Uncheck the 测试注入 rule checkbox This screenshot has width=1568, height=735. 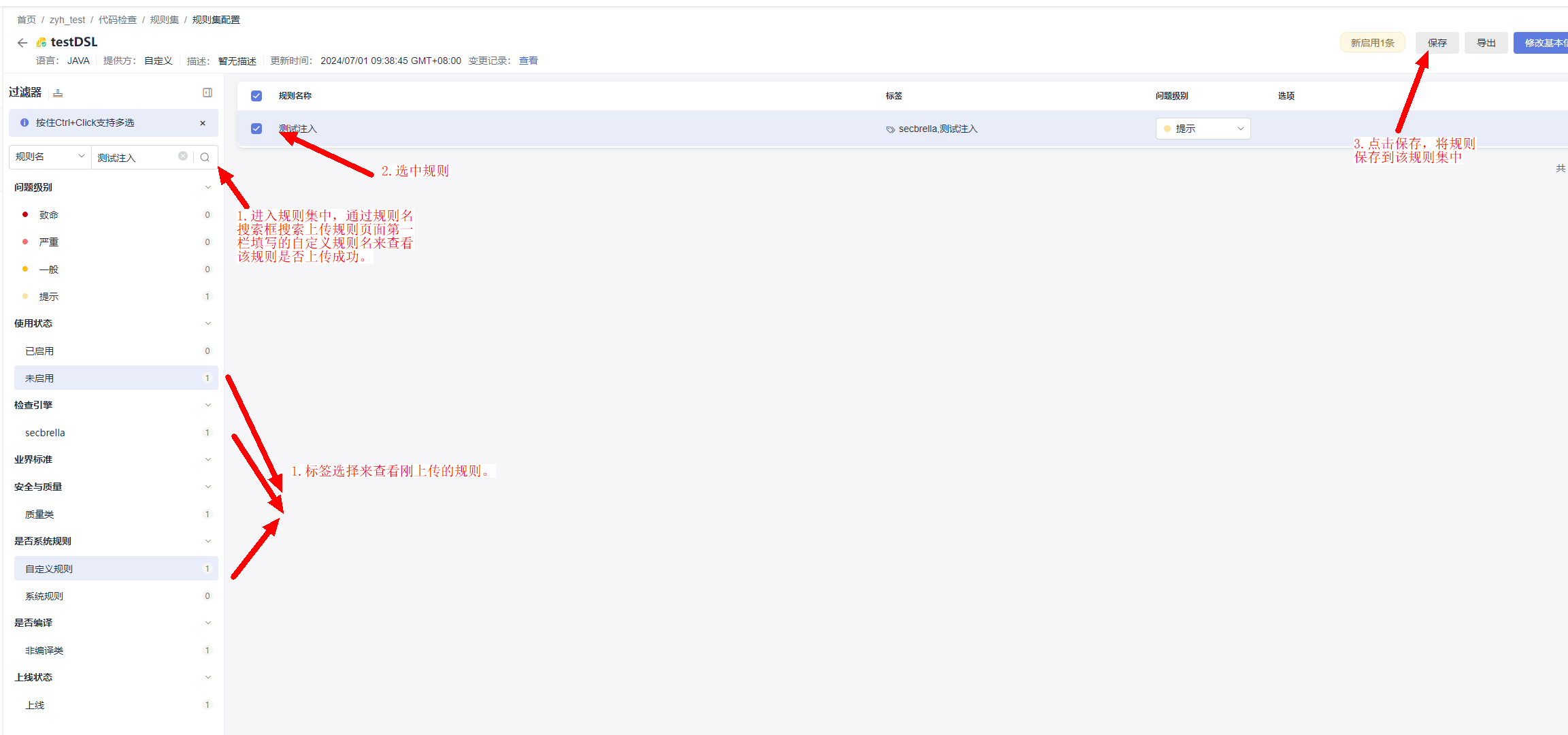pos(256,129)
